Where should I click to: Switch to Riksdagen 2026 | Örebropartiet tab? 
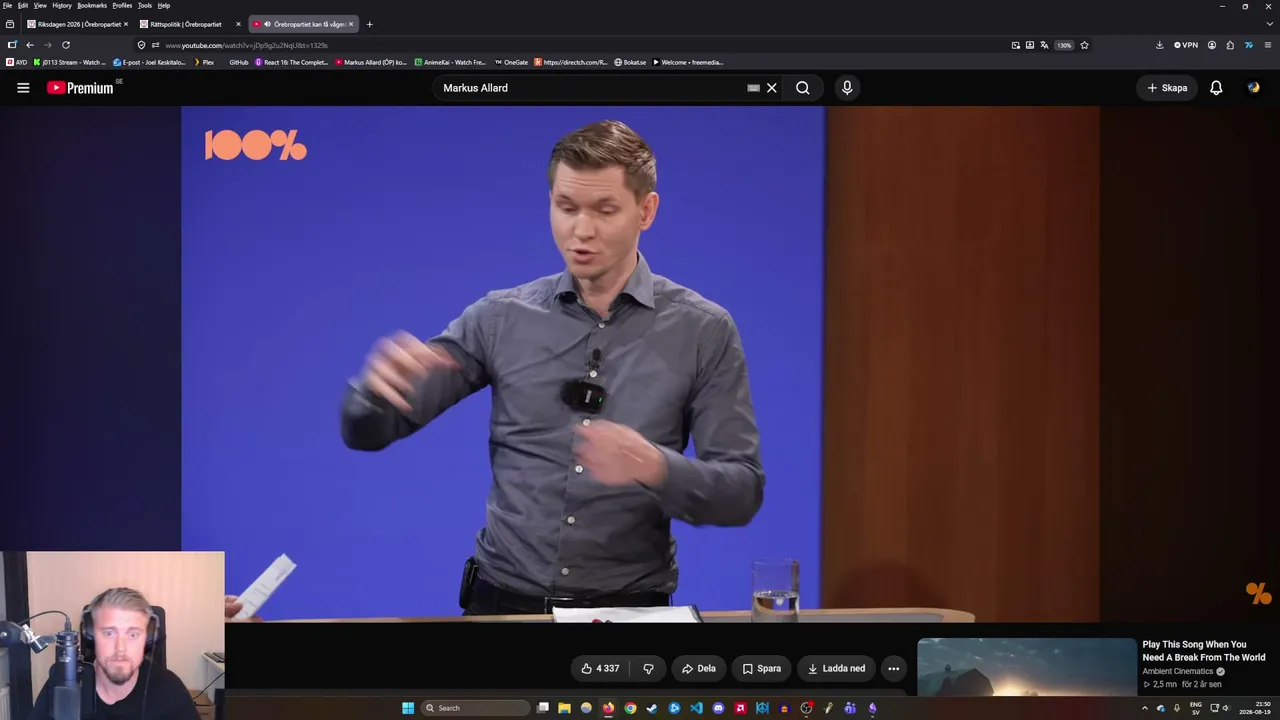(x=79, y=24)
